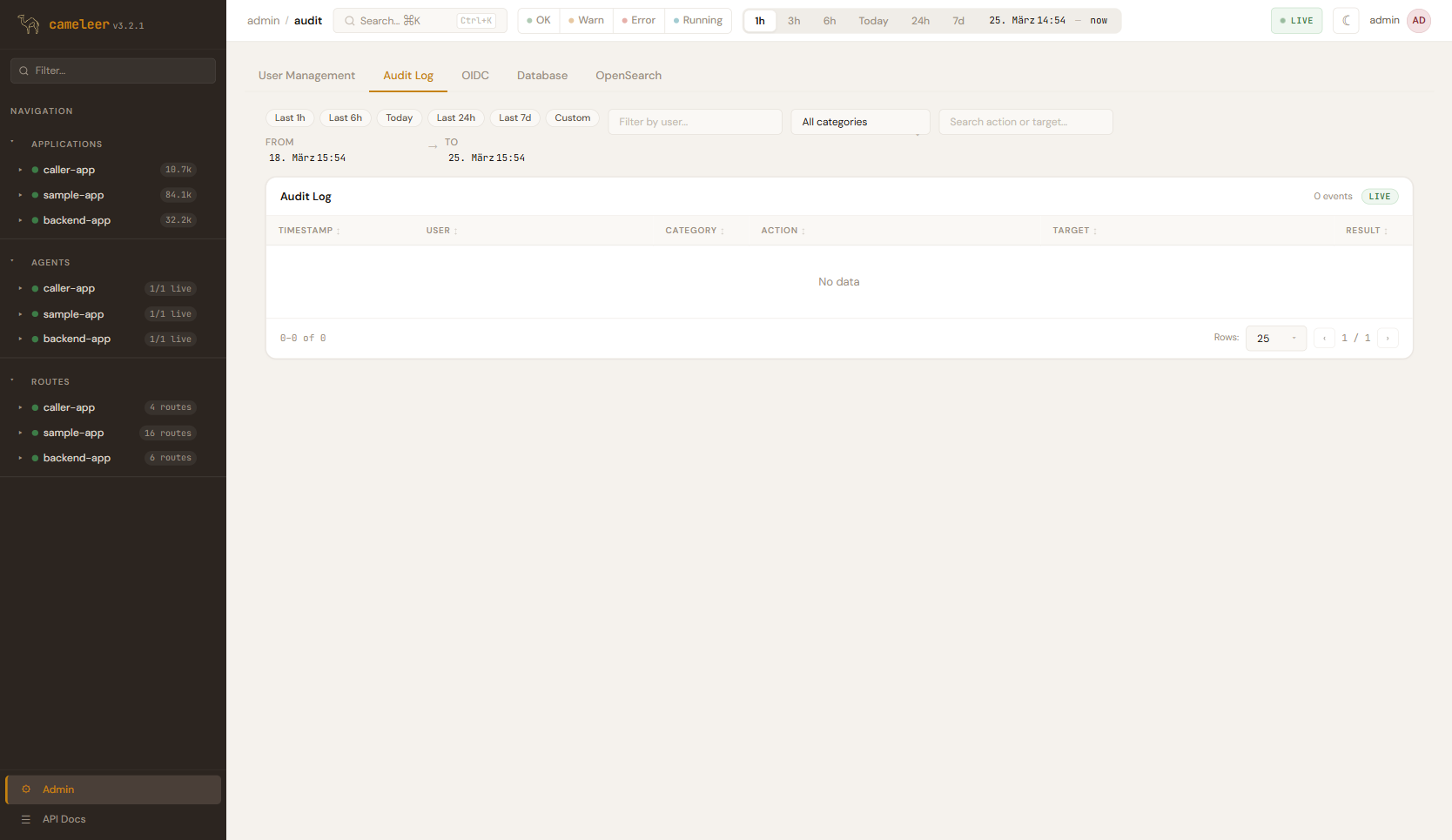Switch to the OIDC tab
The image size is (1452, 840).
(475, 76)
